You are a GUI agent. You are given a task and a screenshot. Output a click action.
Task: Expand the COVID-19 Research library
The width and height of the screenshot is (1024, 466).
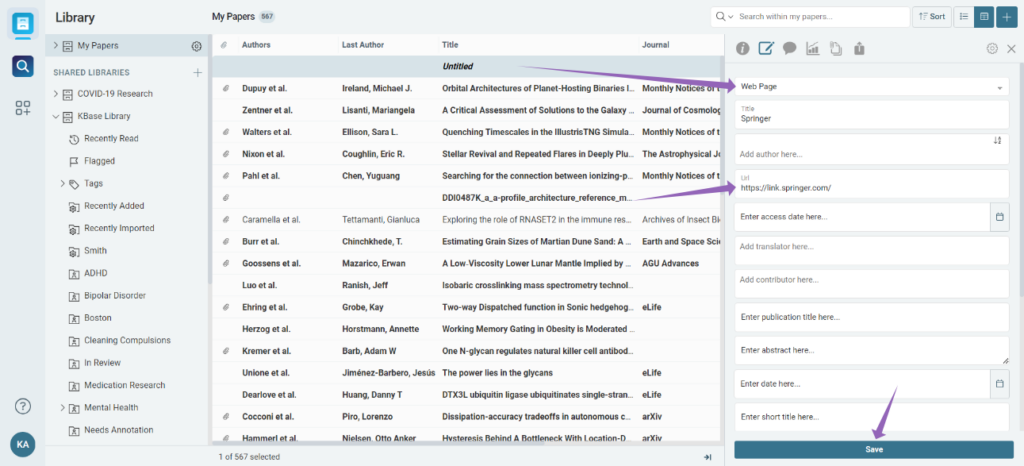click(x=56, y=94)
